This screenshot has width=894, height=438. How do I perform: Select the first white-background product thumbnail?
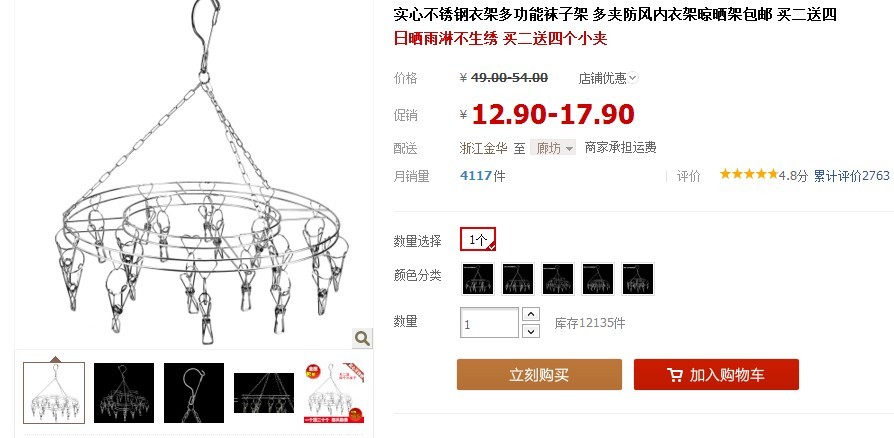[54, 393]
